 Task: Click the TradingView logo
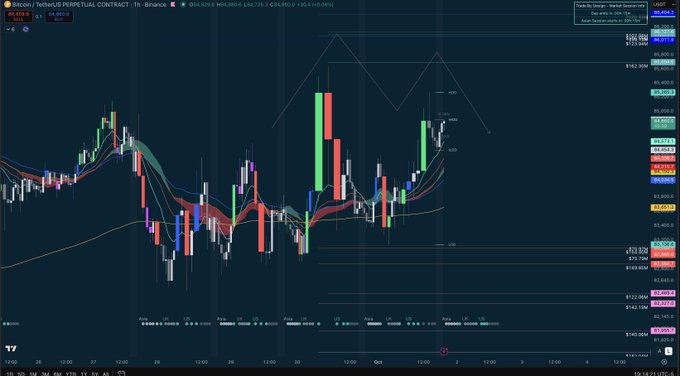11,348
